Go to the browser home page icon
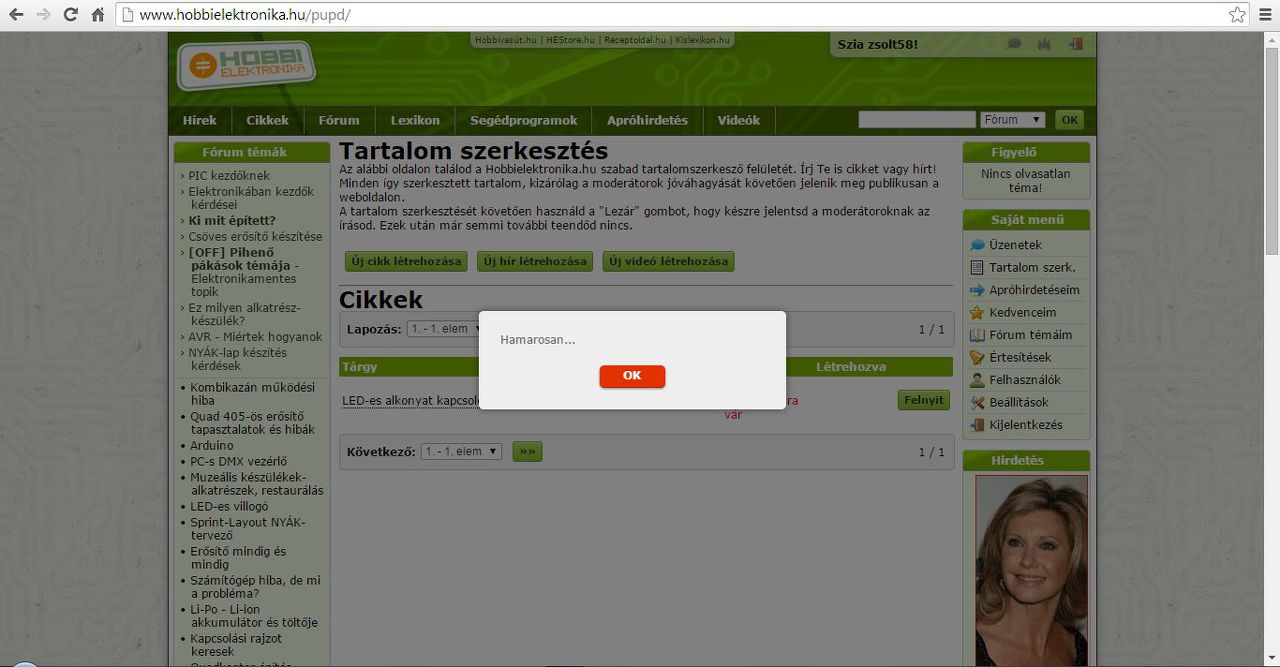This screenshot has height=667, width=1280. point(98,15)
